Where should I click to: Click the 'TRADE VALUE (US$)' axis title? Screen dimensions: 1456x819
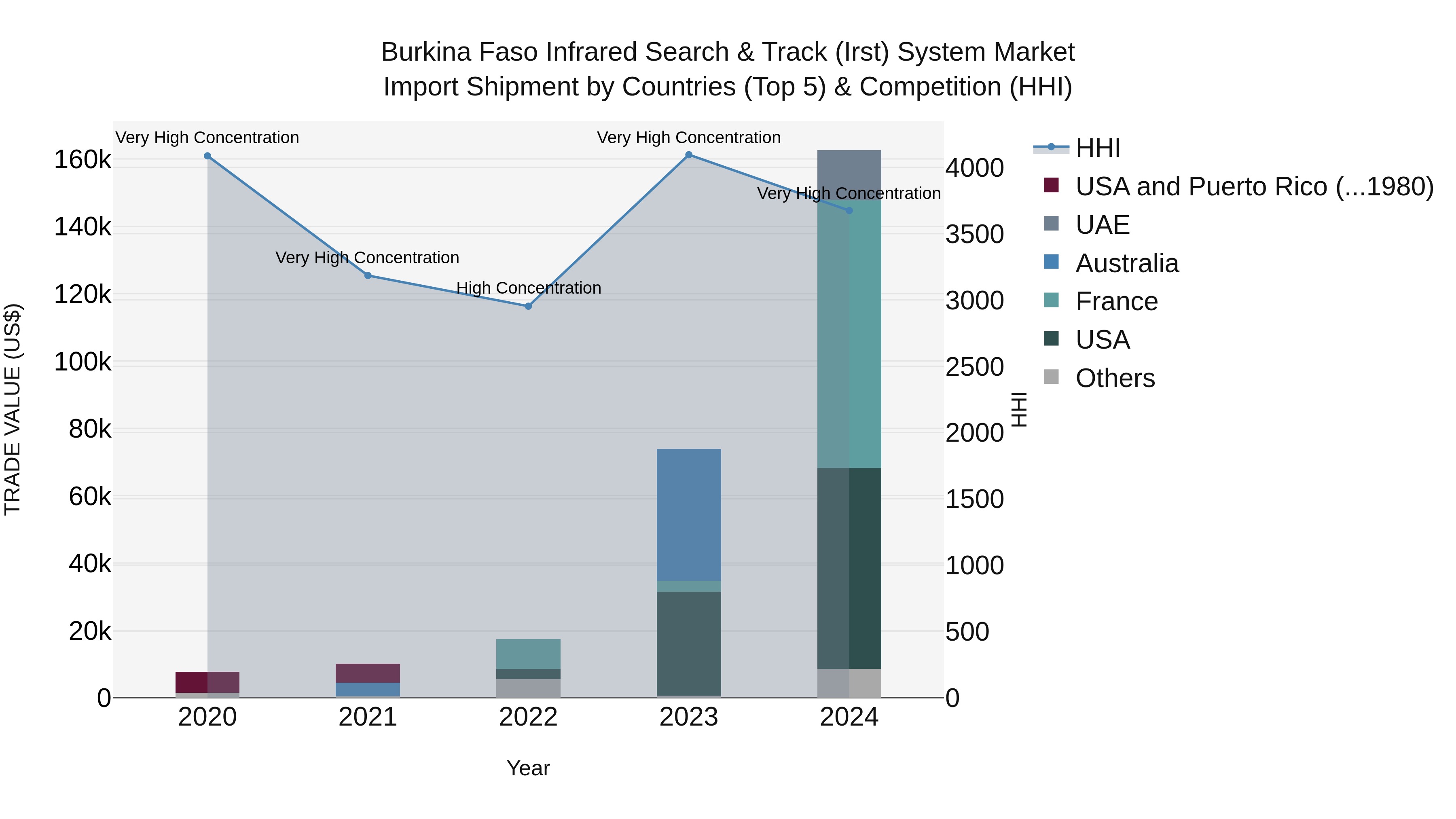pyautogui.click(x=13, y=409)
